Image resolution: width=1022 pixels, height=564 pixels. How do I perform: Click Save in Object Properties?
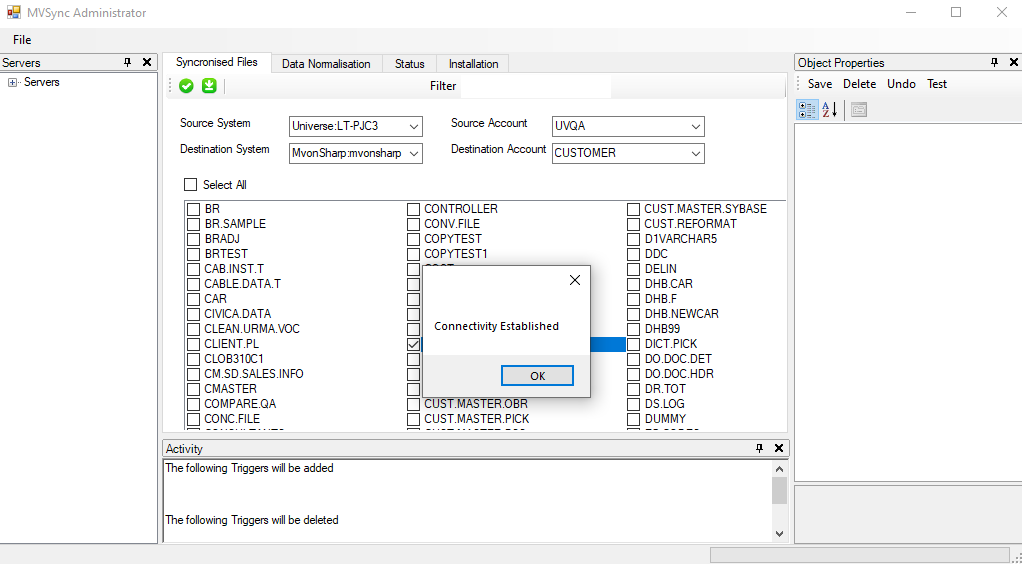pyautogui.click(x=820, y=83)
